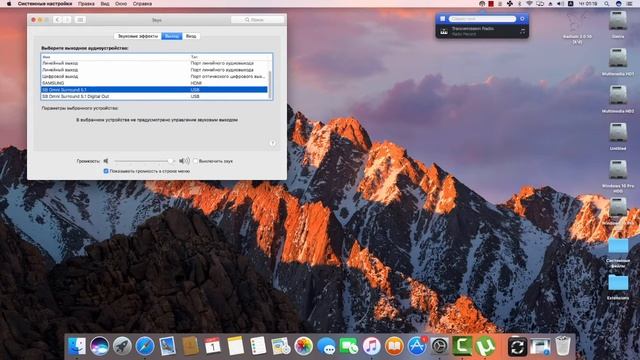Launch Siri from the Dock
This screenshot has width=640, height=360.
pyautogui.click(x=99, y=346)
